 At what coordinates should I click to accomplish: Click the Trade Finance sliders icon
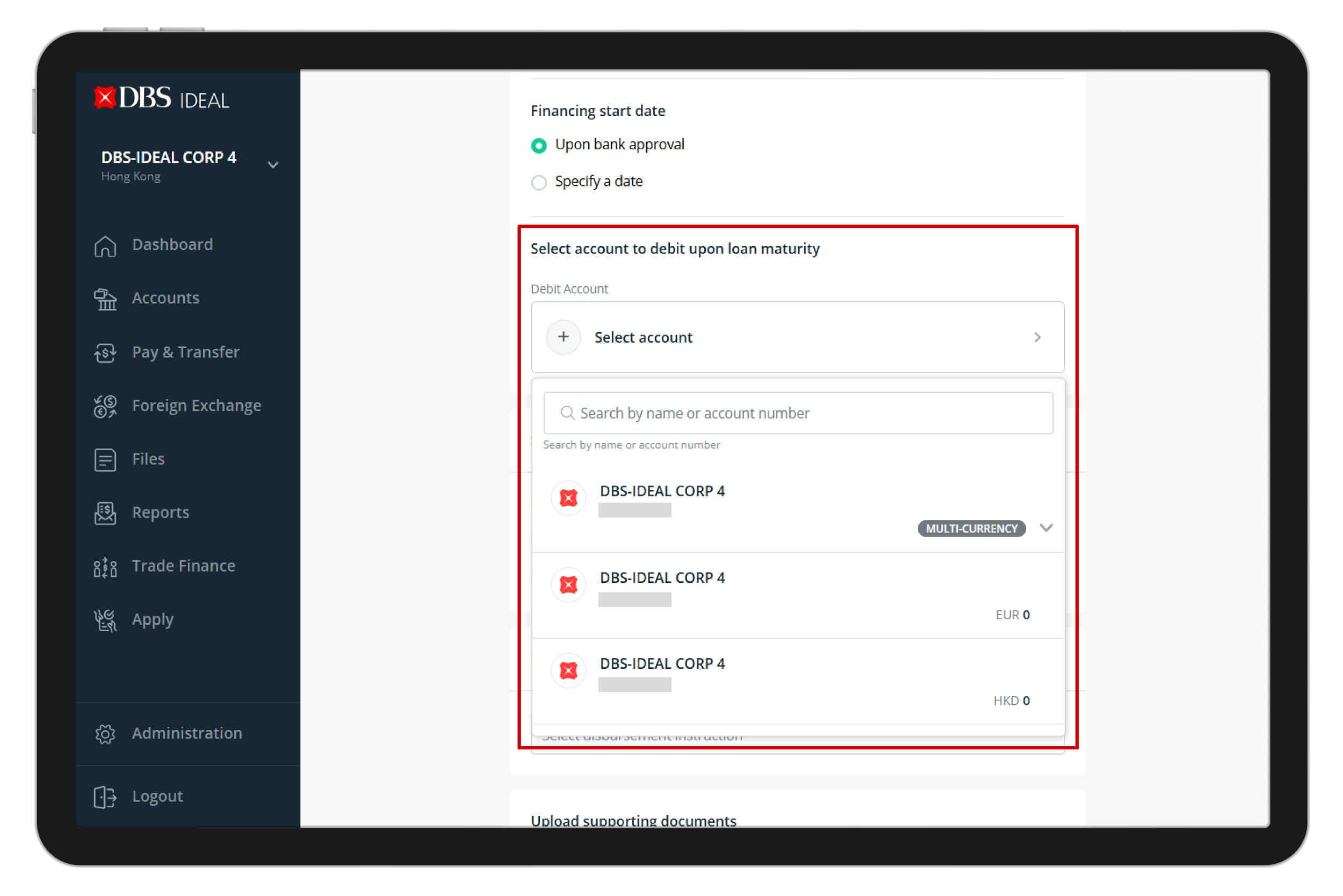click(x=105, y=567)
